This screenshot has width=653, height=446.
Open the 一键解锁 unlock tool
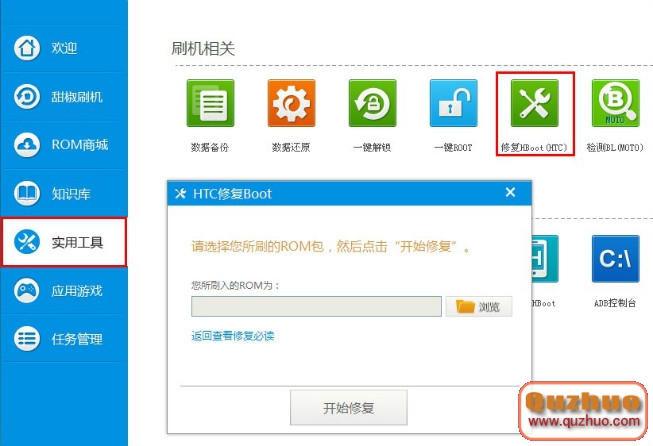pos(372,103)
